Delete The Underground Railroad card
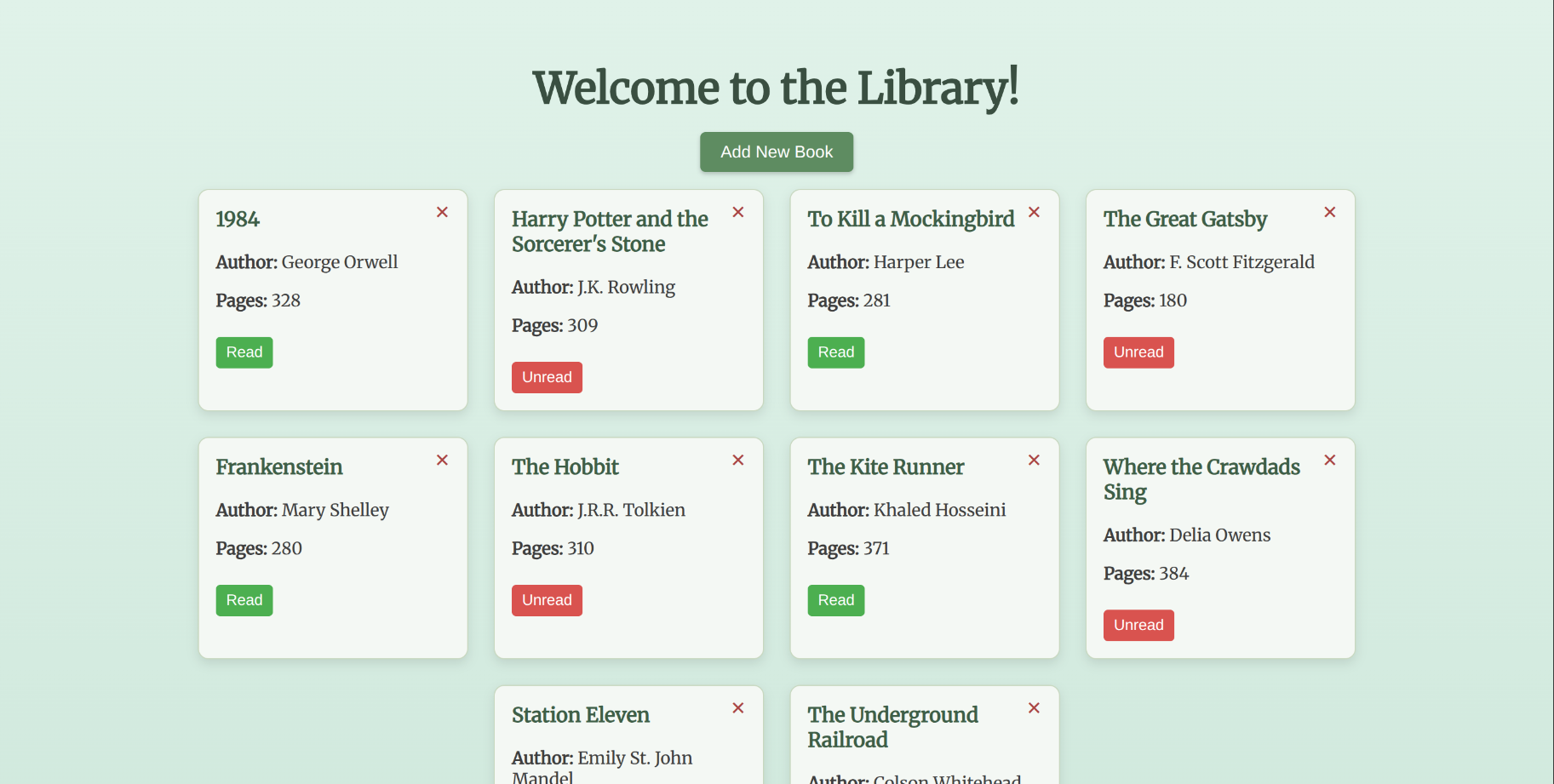 [x=1034, y=708]
